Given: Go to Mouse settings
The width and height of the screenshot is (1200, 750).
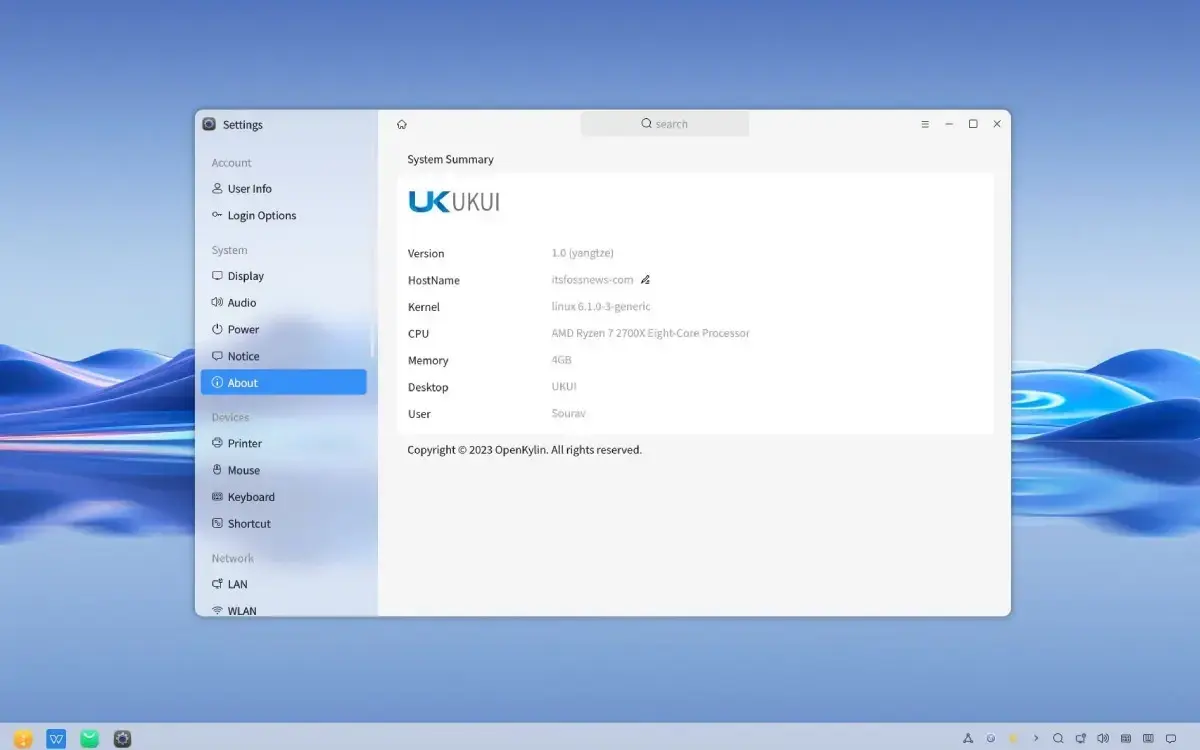Looking at the screenshot, I should (283, 471).
